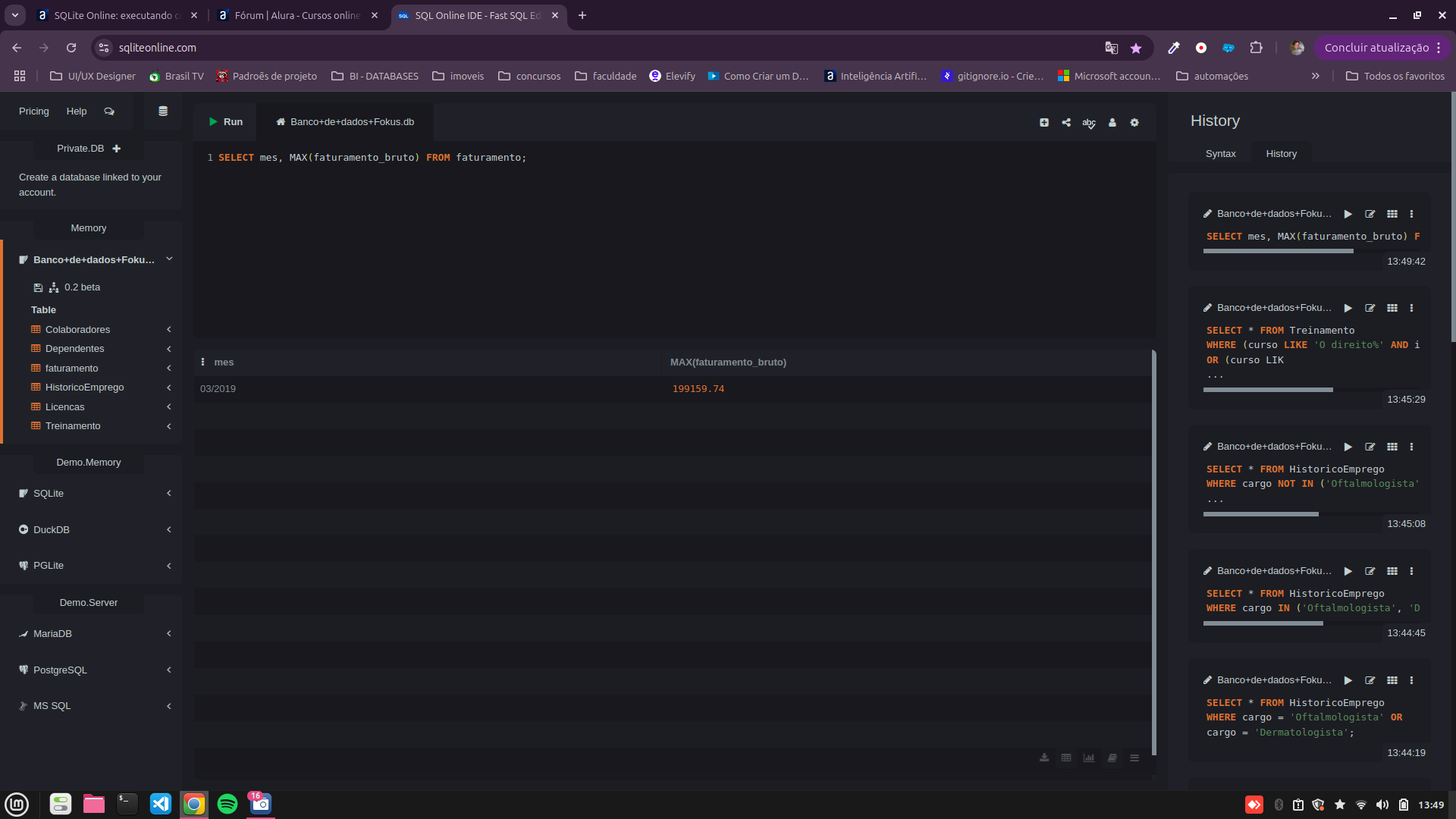Open the Banco+de+dados+Fokus.db editor tab

(345, 122)
